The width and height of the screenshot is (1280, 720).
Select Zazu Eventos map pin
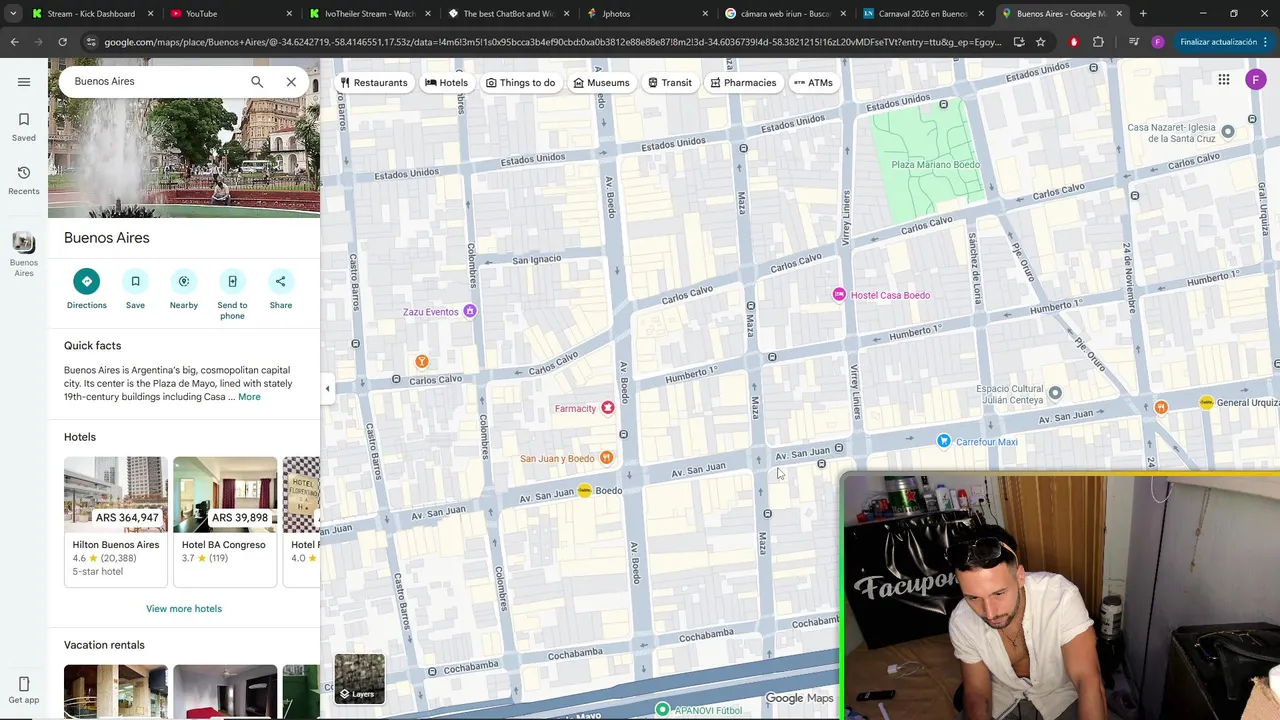tap(469, 312)
